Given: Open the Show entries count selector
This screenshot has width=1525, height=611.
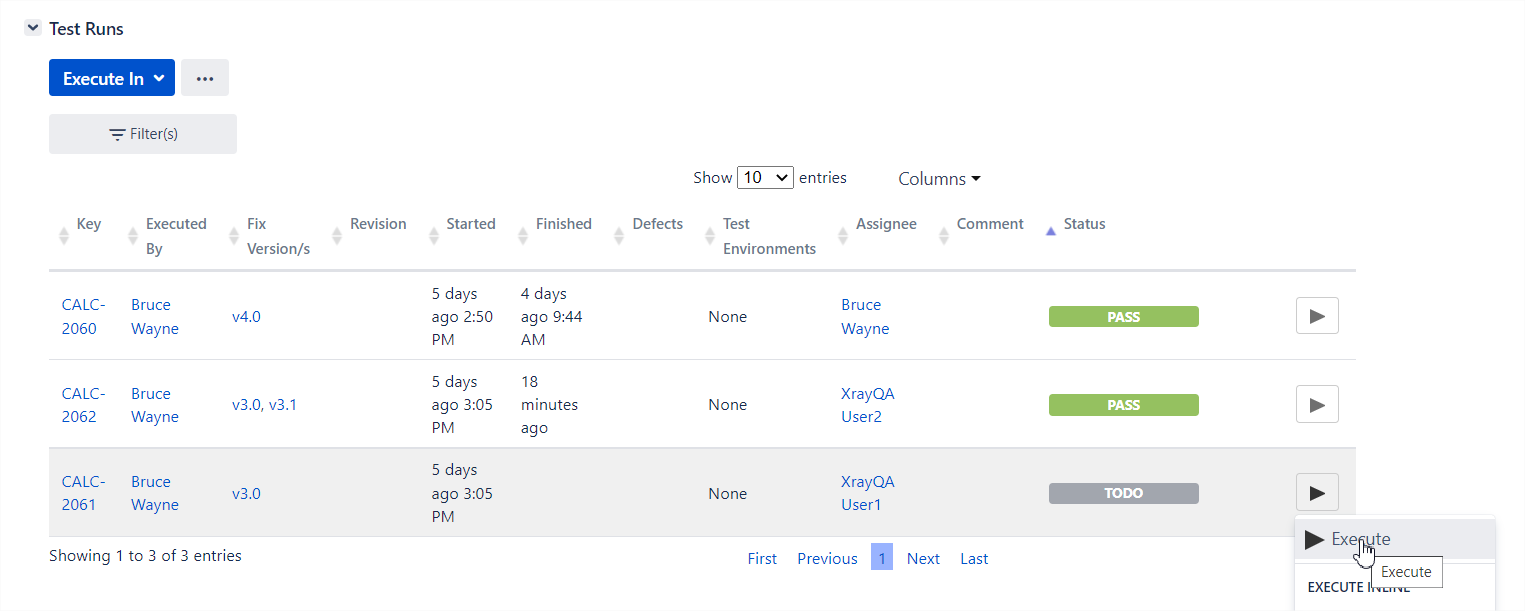Looking at the screenshot, I should (x=765, y=178).
